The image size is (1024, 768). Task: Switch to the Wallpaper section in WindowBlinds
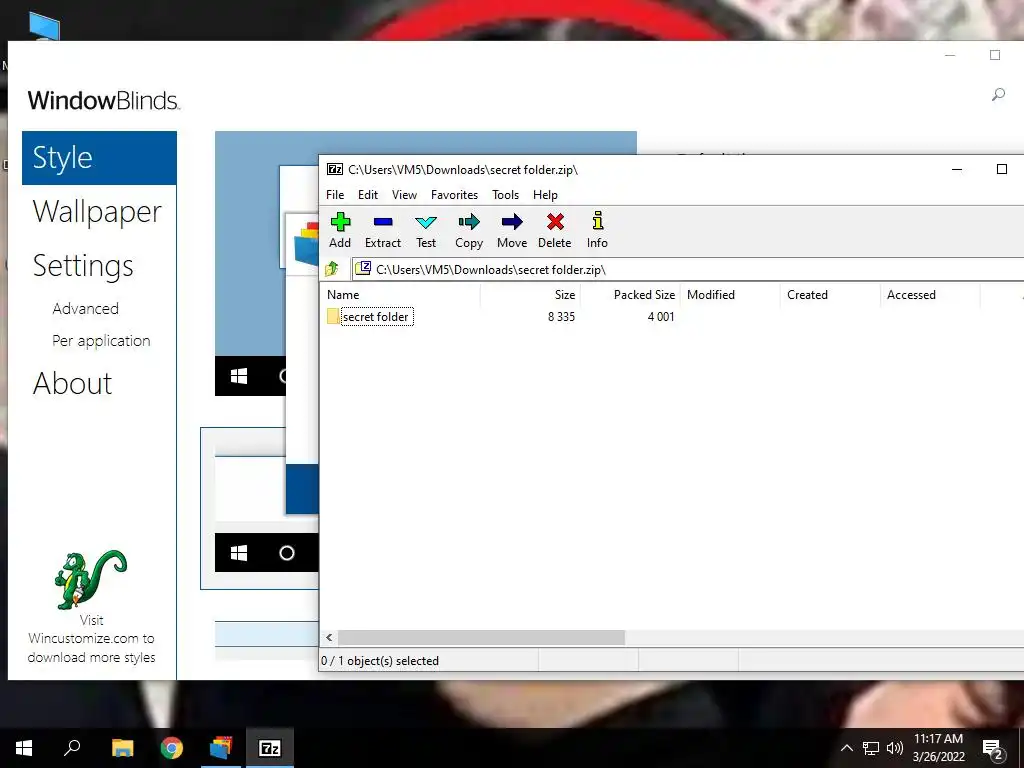(97, 212)
